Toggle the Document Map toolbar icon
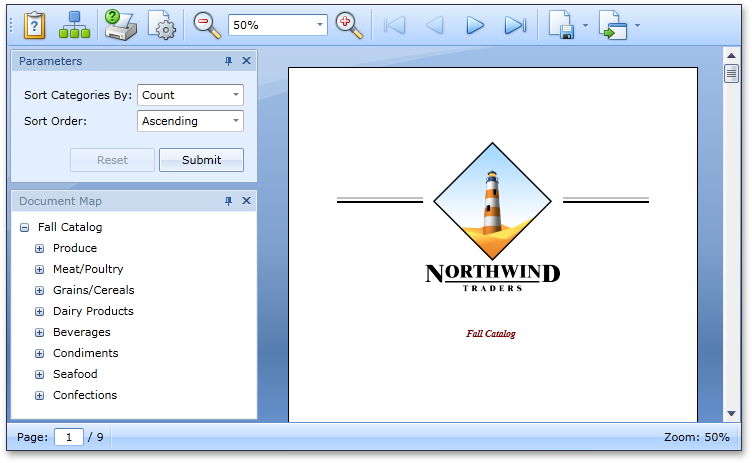 click(x=74, y=25)
